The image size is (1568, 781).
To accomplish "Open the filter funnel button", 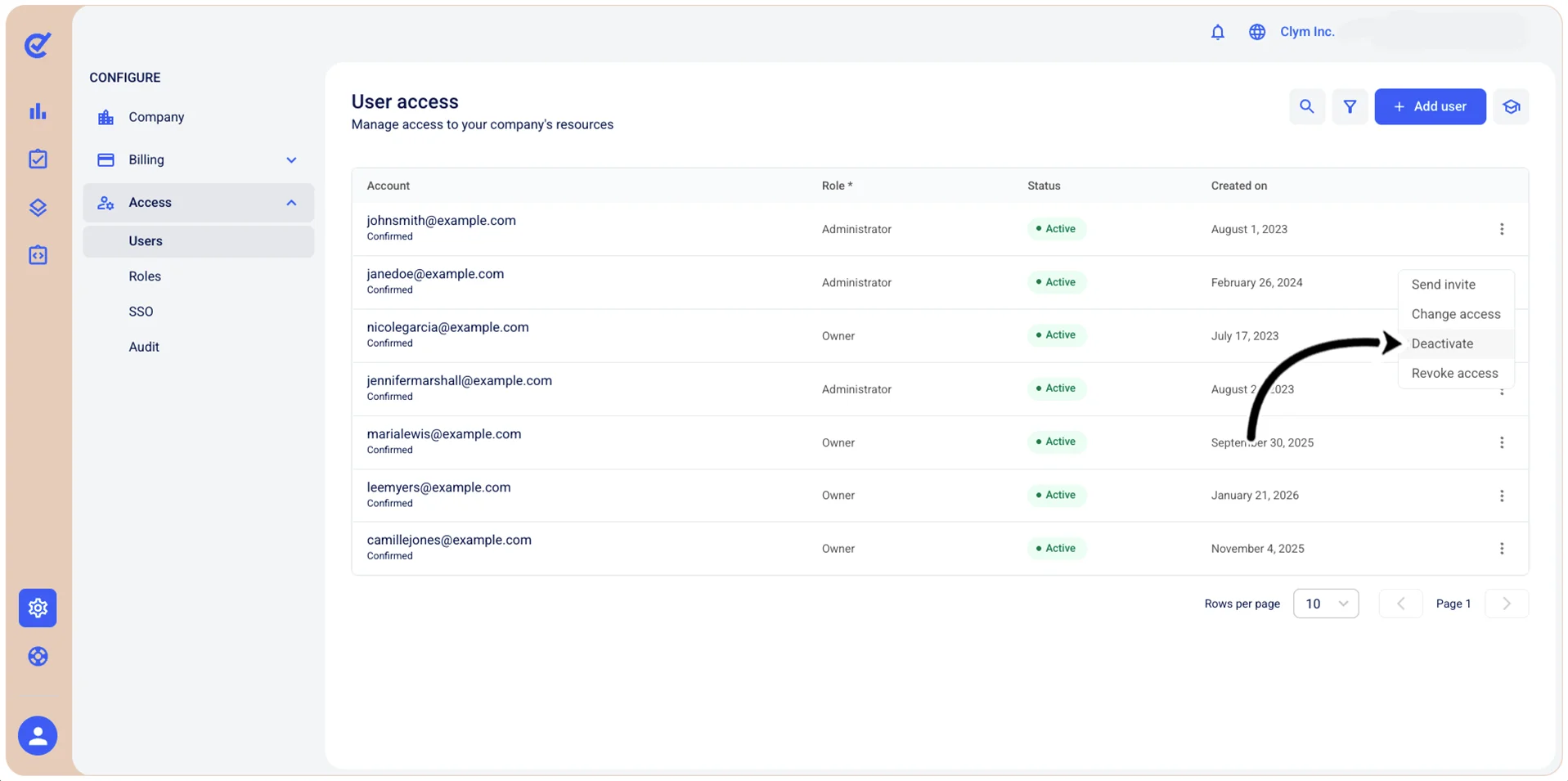I will point(1350,106).
